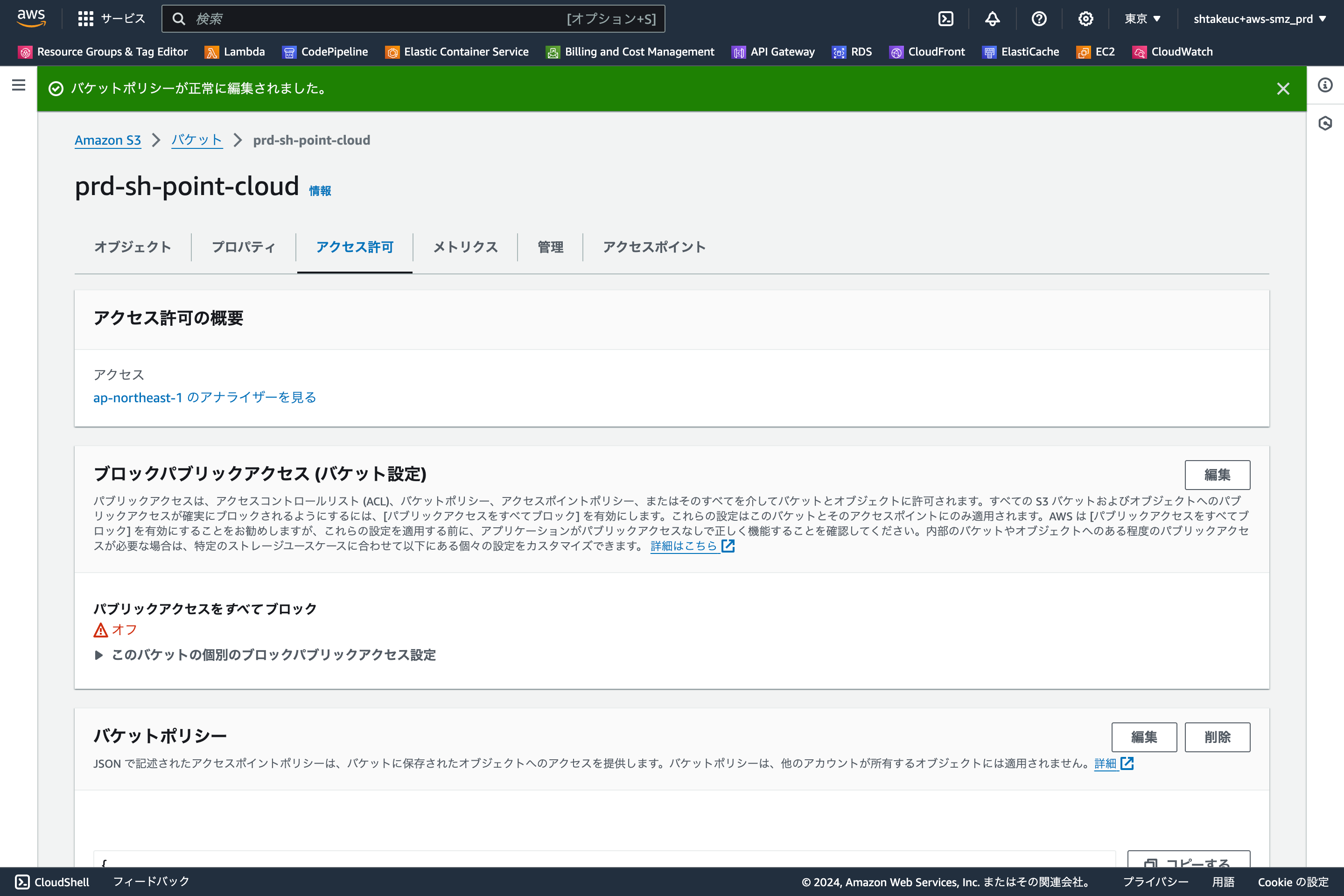Open CloudFront from the favorites bar
Viewport: 1344px width, 896px height.
pyautogui.click(x=936, y=51)
